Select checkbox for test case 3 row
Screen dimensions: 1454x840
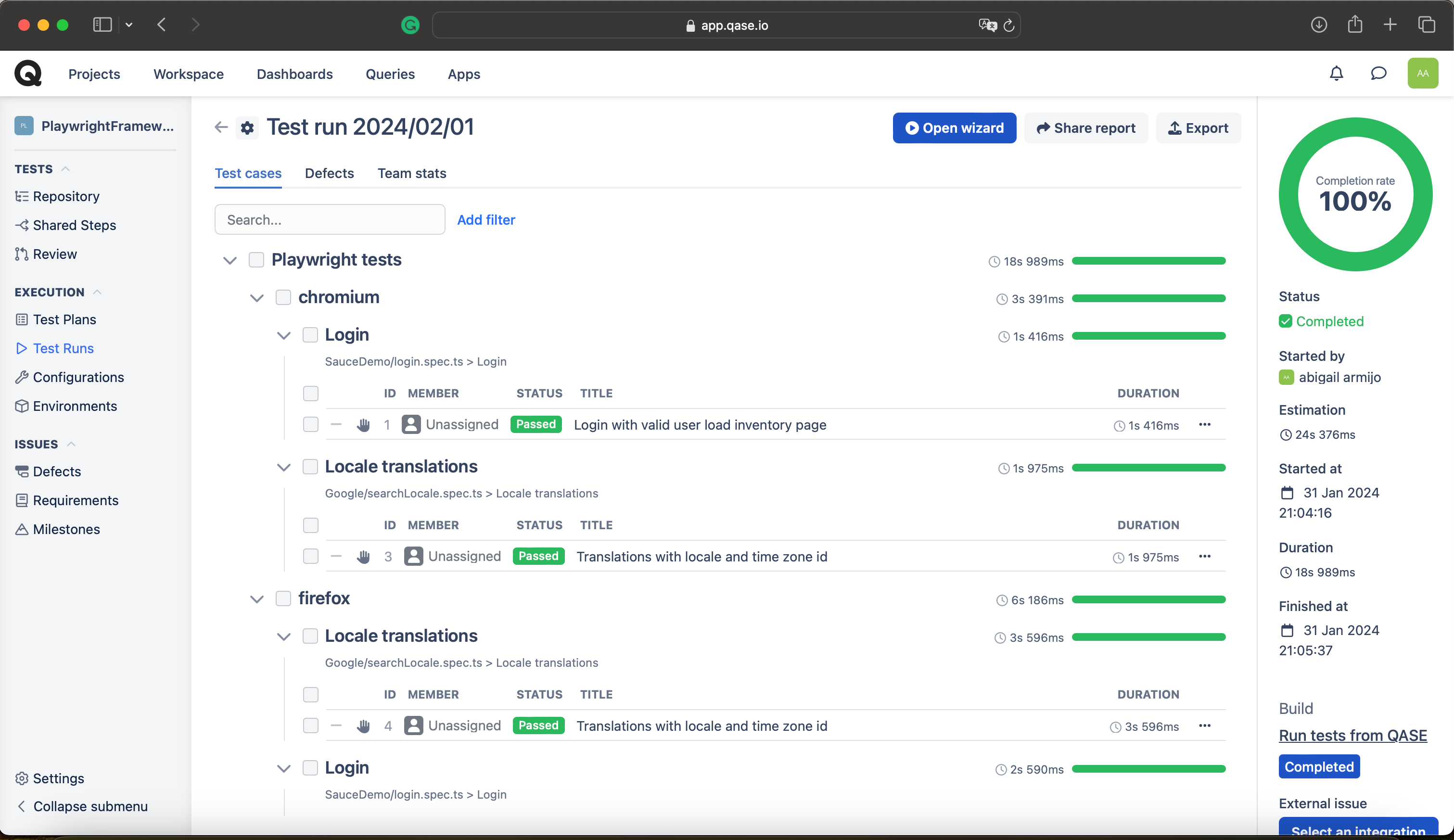[311, 556]
